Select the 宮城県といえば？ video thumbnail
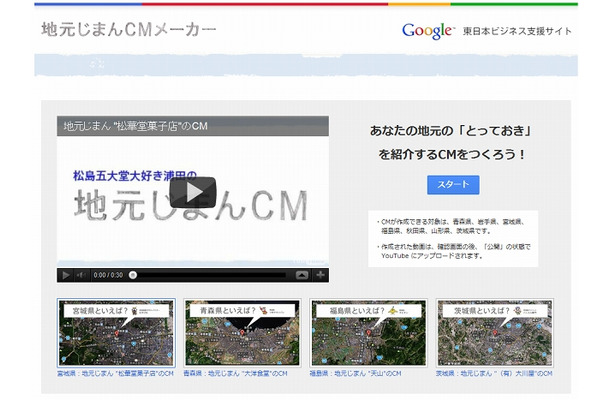The image size is (610, 400). point(116,333)
